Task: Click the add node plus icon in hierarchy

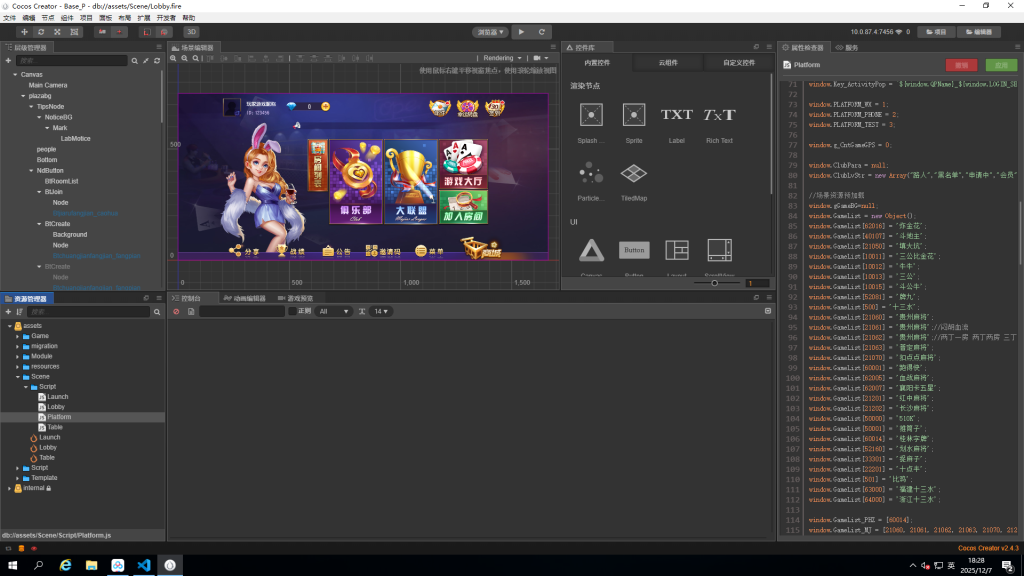Action: point(8,61)
